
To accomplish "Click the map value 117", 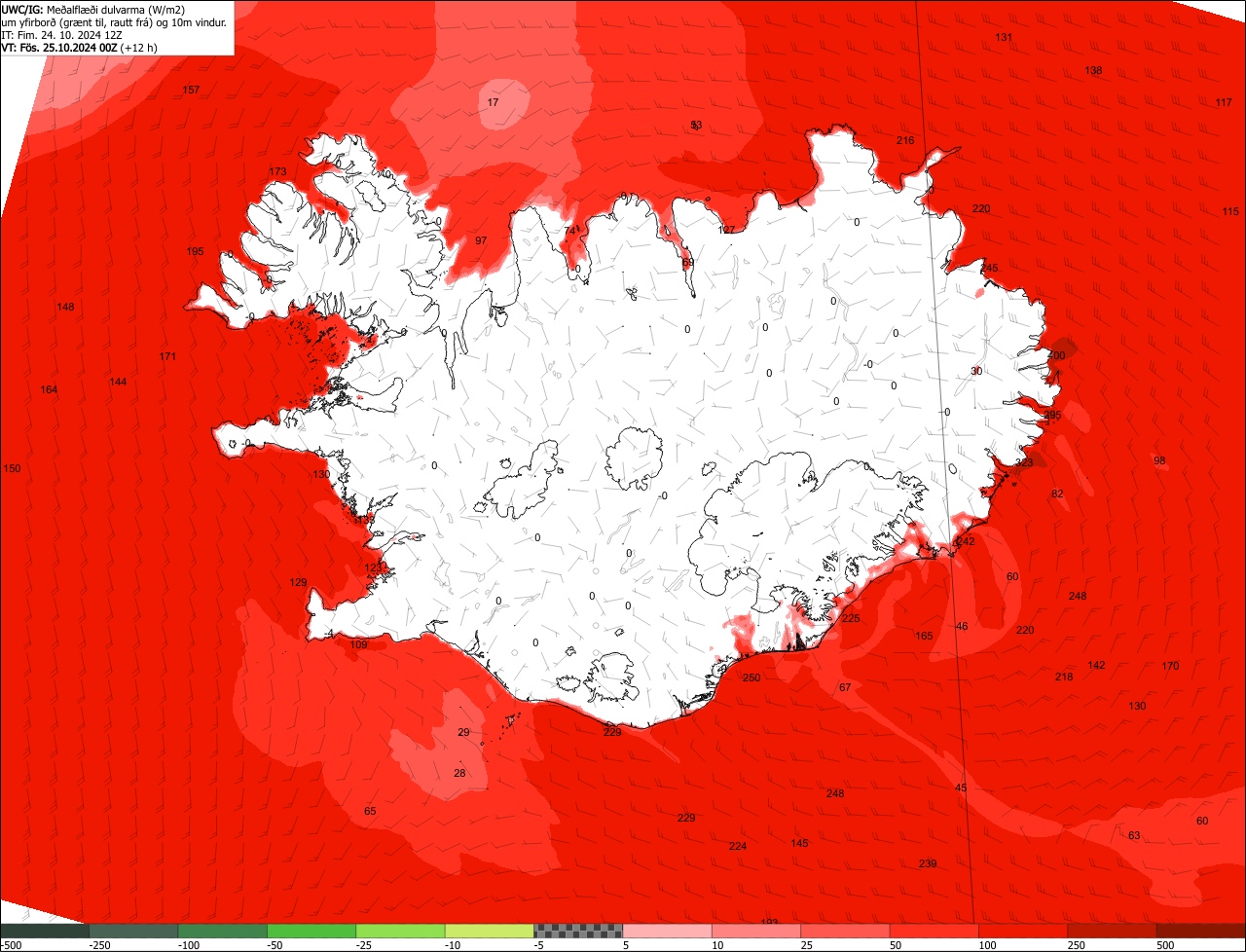I will click(1224, 102).
